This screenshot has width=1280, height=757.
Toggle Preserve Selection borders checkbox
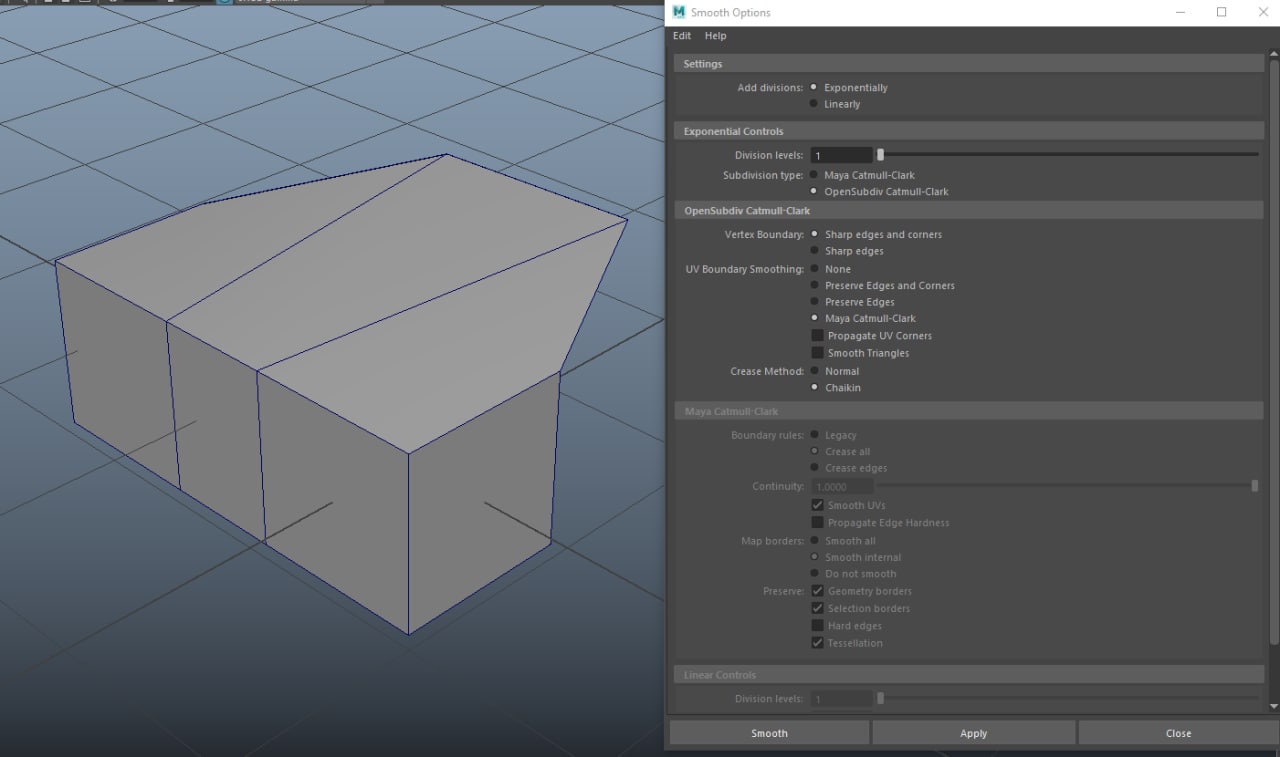(817, 608)
